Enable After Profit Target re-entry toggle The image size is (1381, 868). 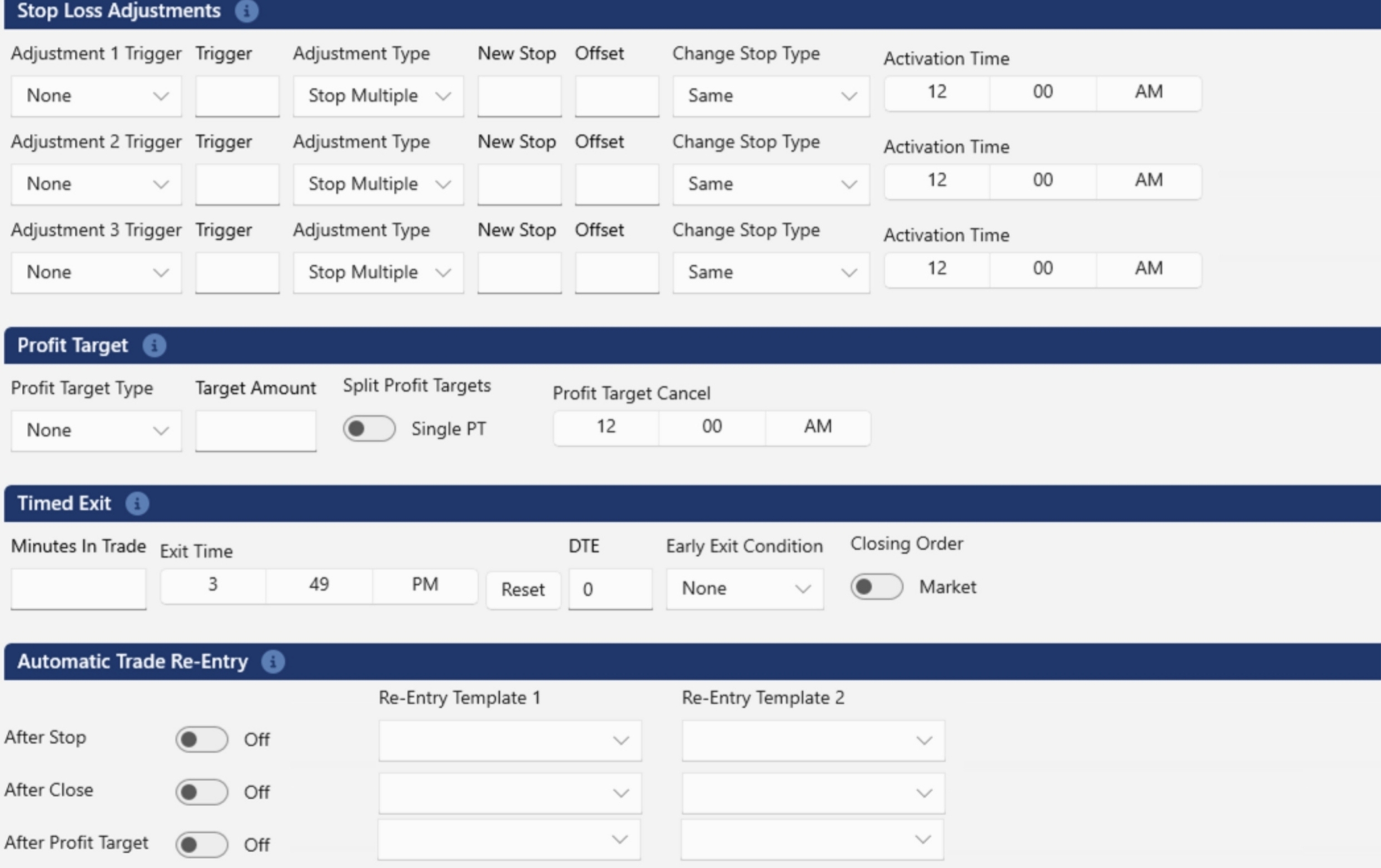pos(201,845)
